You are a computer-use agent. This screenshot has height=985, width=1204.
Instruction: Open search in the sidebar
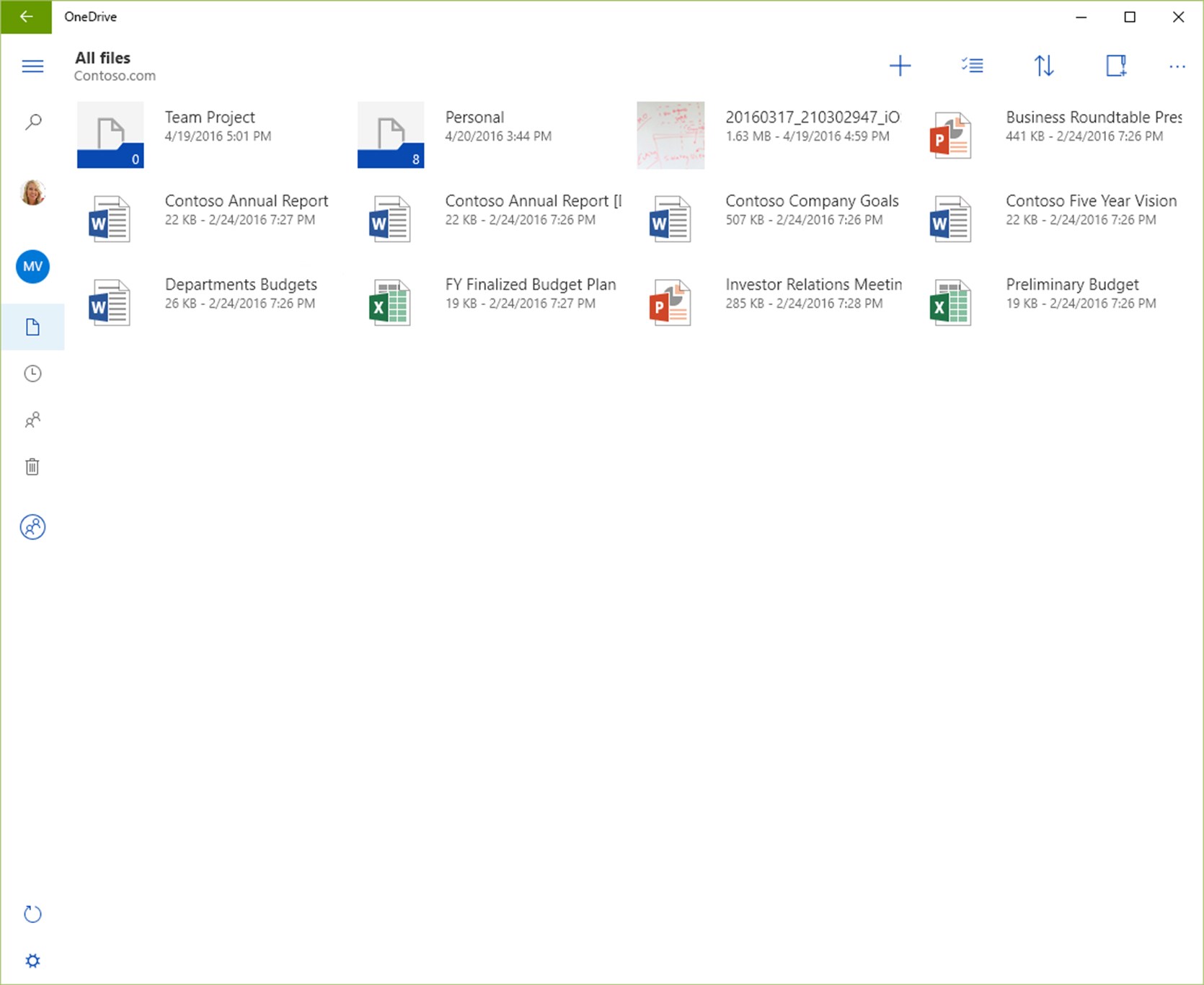pos(32,122)
